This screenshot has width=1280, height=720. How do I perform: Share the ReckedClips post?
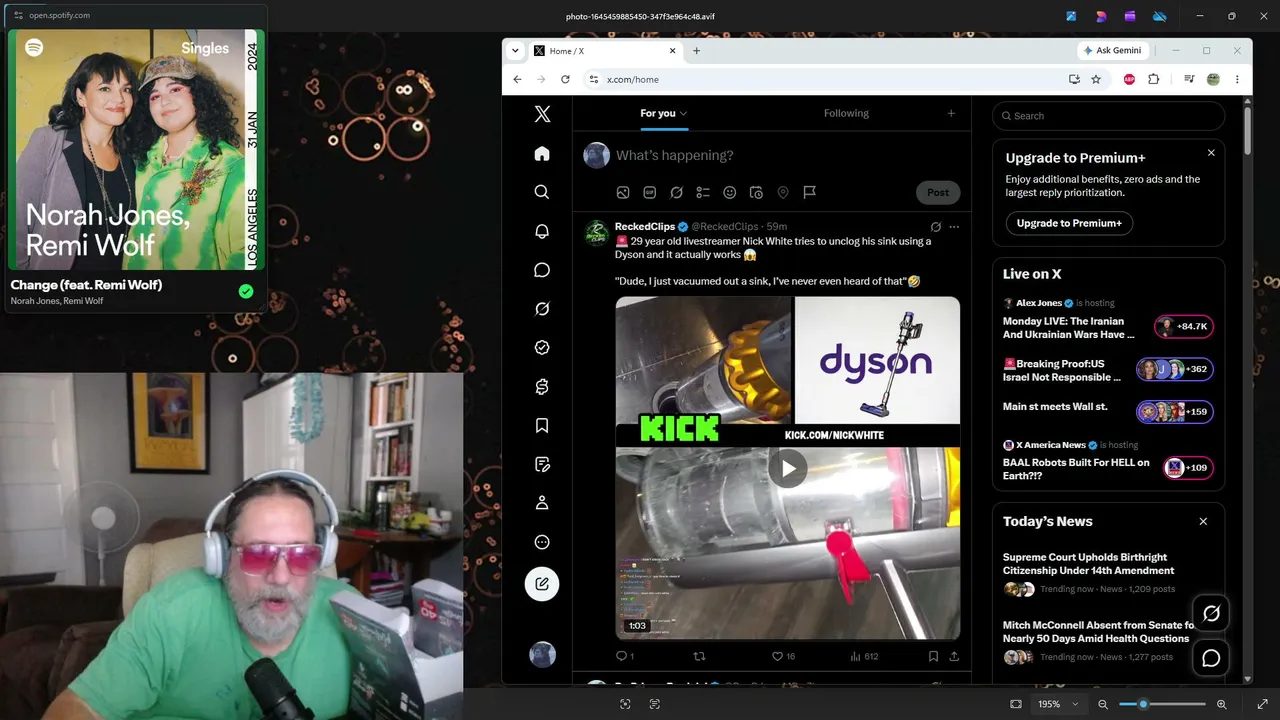954,656
